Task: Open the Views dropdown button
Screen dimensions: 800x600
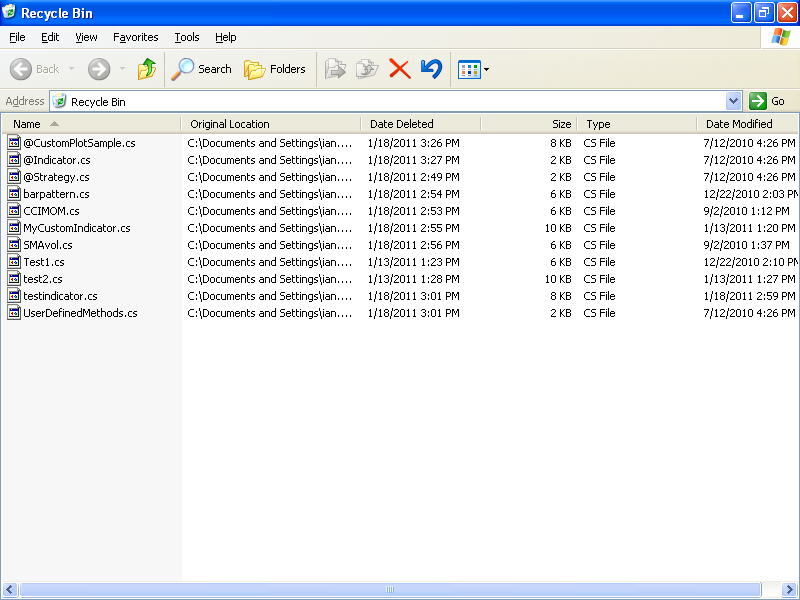Action: click(x=473, y=69)
